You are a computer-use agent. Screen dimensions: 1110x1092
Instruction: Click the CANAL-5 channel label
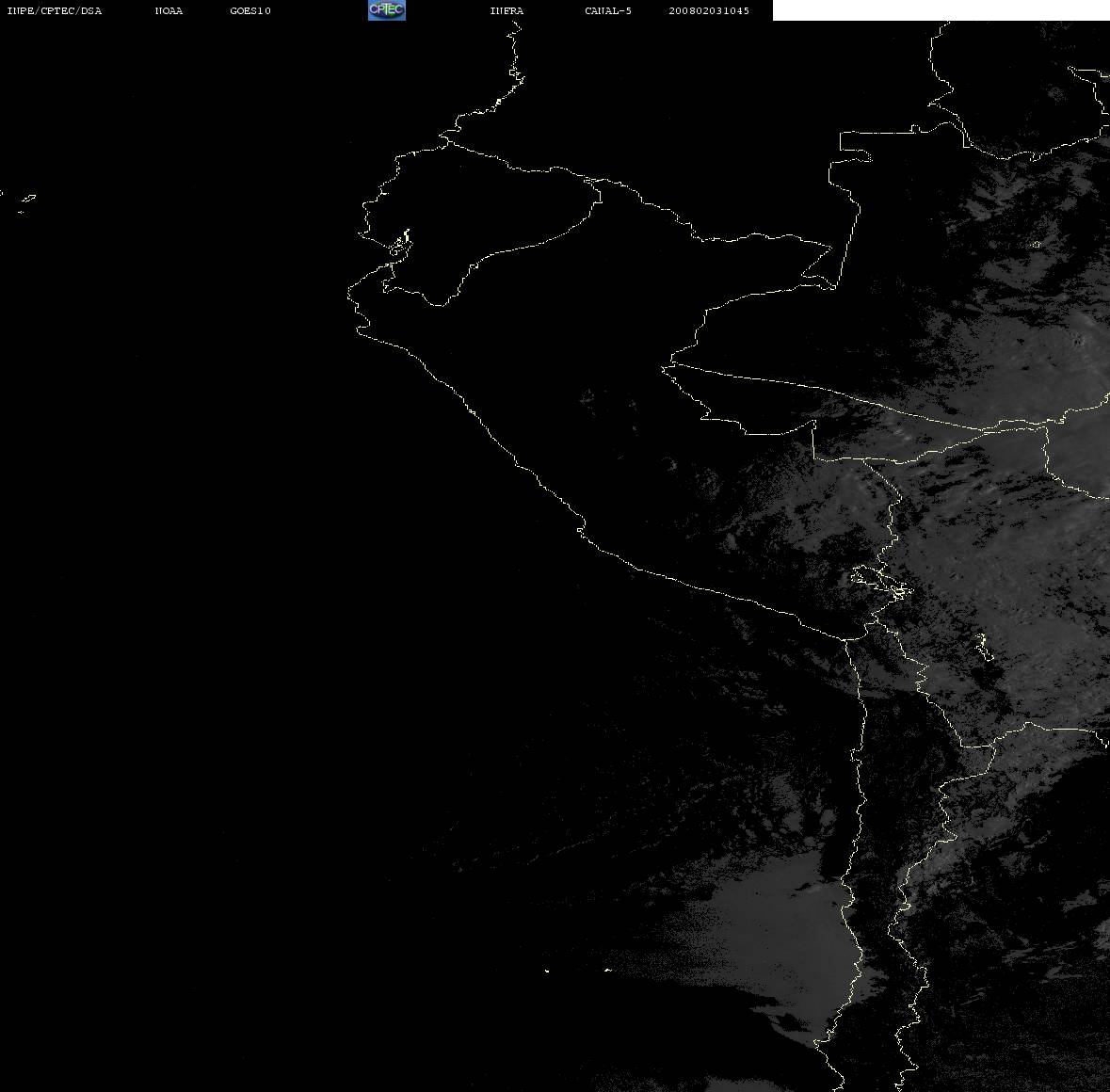point(608,10)
